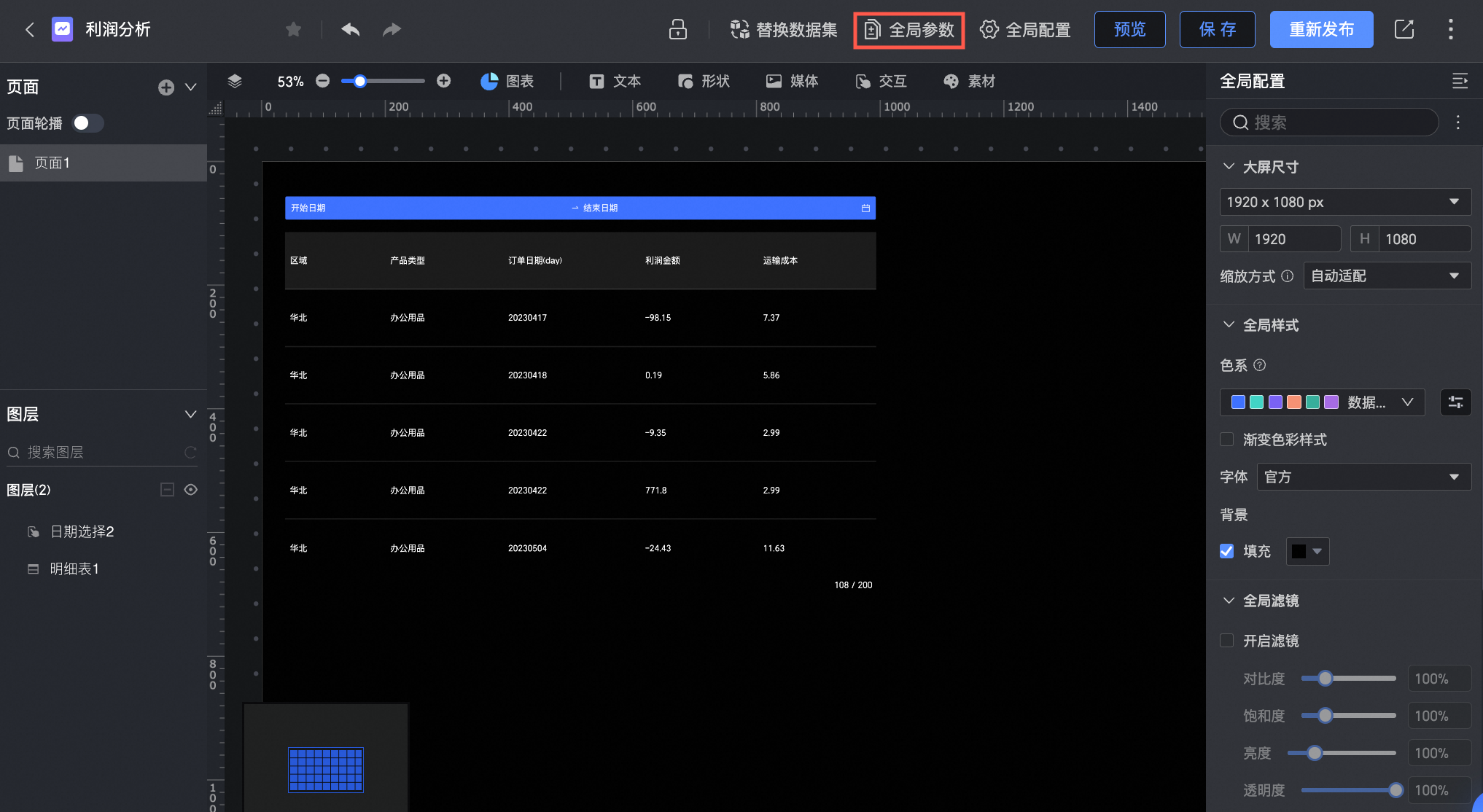Click the calendar icon in the date picker

pyautogui.click(x=865, y=208)
